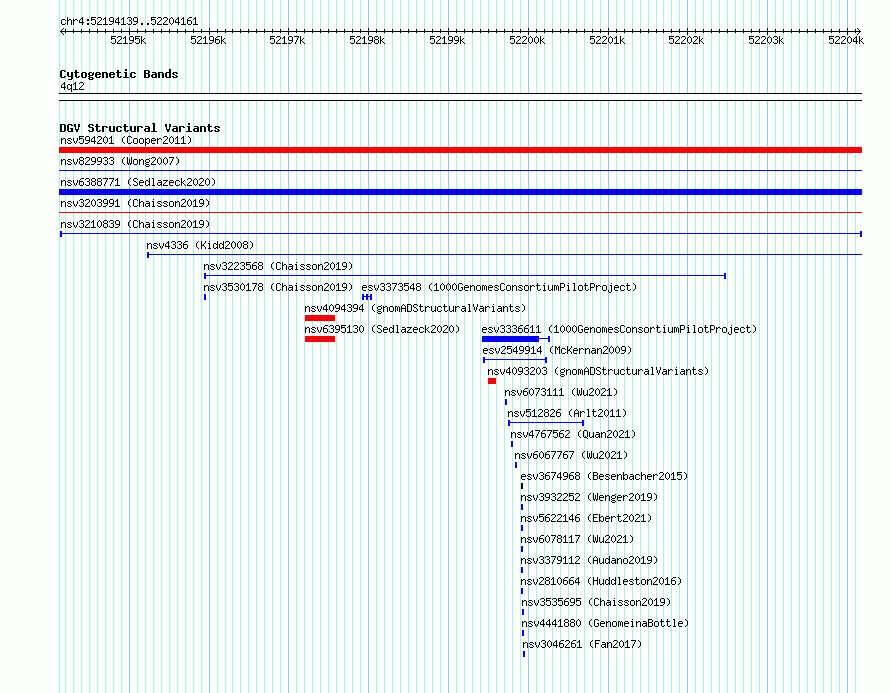Screen dimensions: 890x693
Task: Click esv3373548 (1000GenomesConsortiumPilotProject) label
Action: tap(499, 287)
